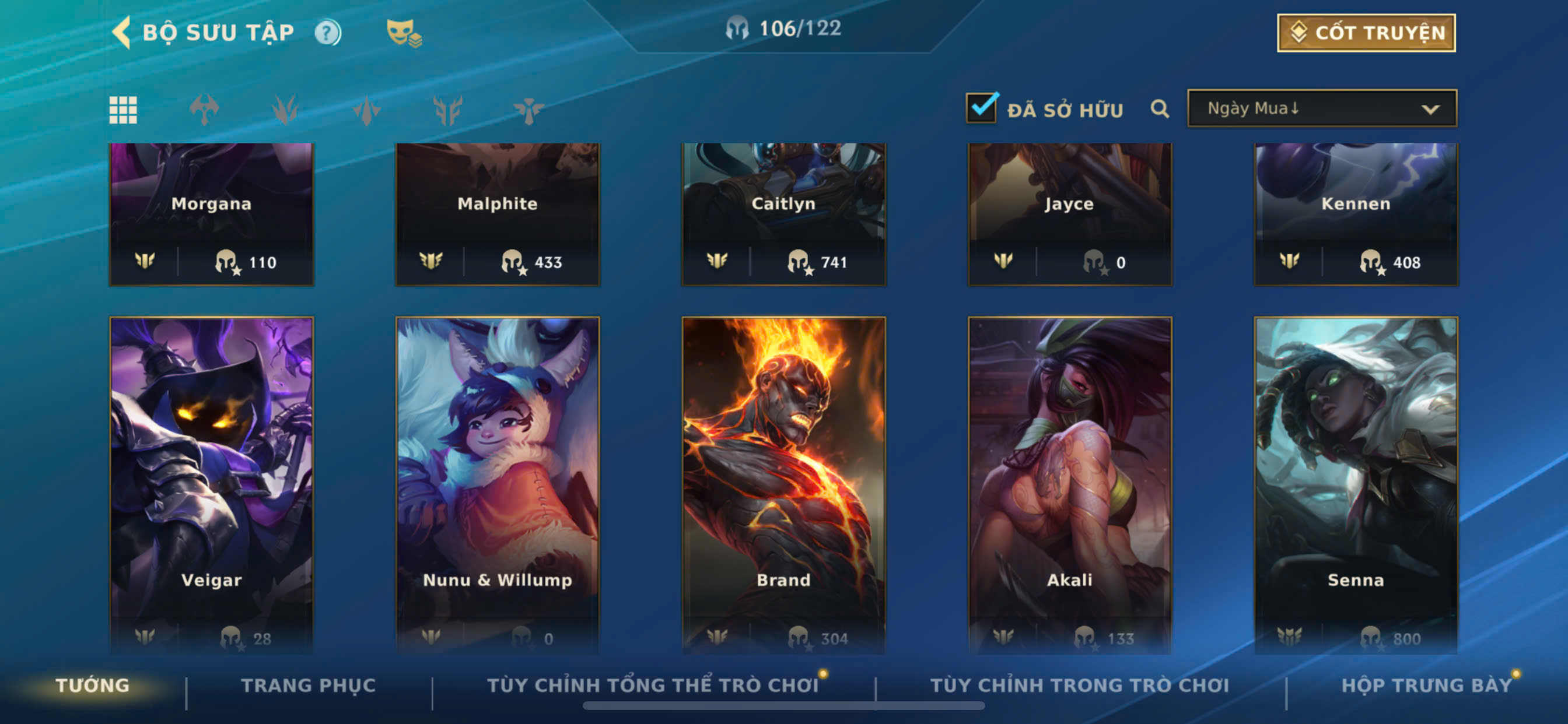Select the Brand champion card
Screen dimensions: 1568x724
783,485
